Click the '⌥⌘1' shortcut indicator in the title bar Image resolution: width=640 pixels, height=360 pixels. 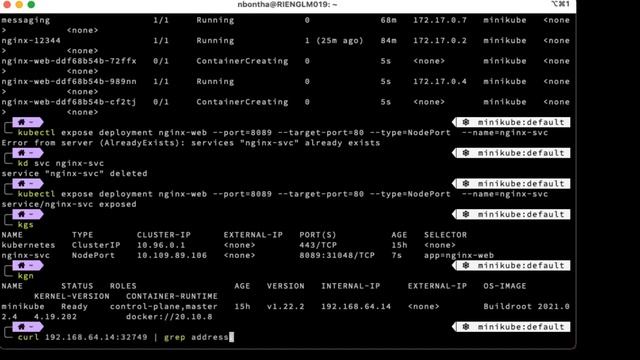(560, 4)
